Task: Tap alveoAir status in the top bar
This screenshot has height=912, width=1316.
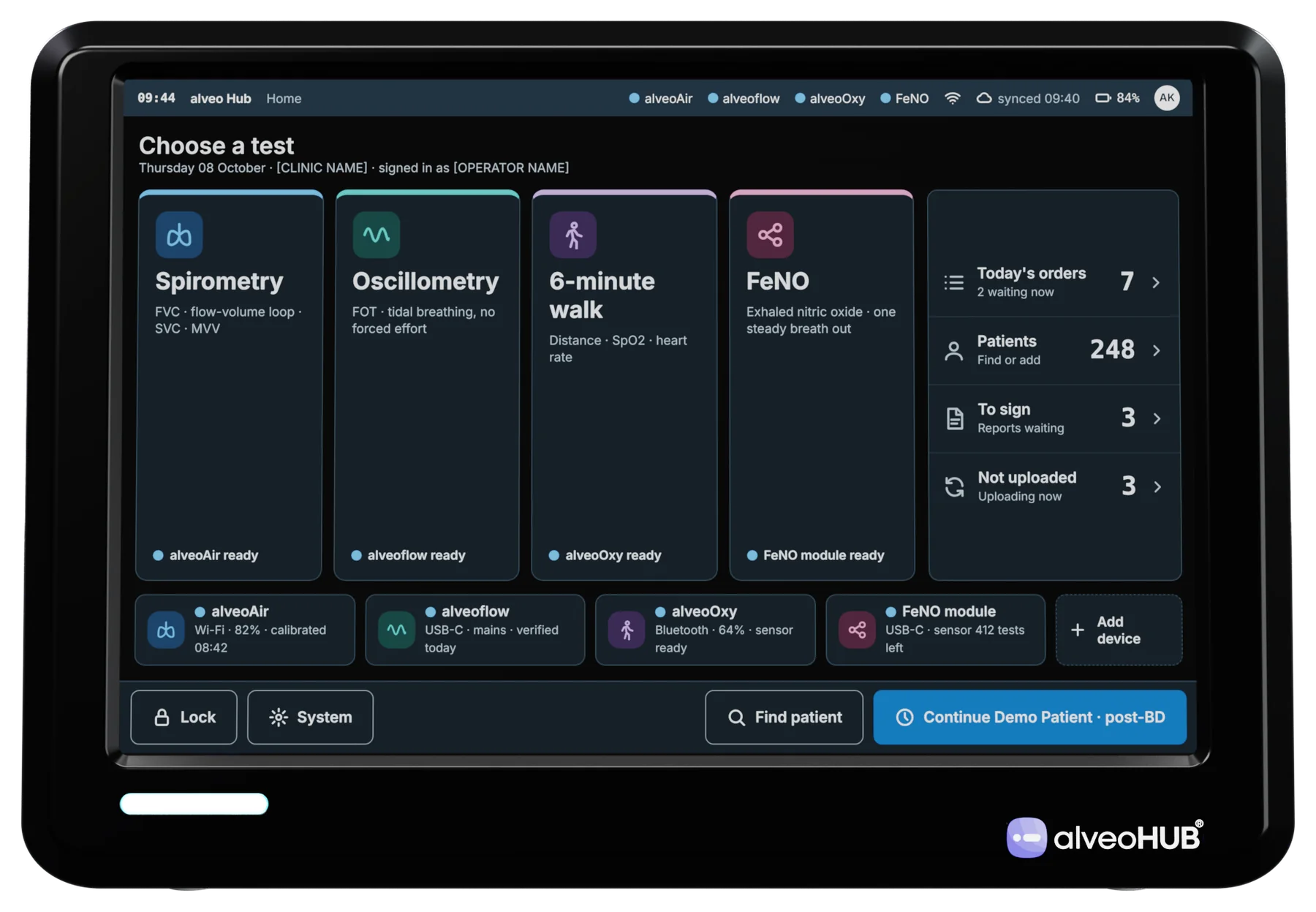Action: click(661, 98)
